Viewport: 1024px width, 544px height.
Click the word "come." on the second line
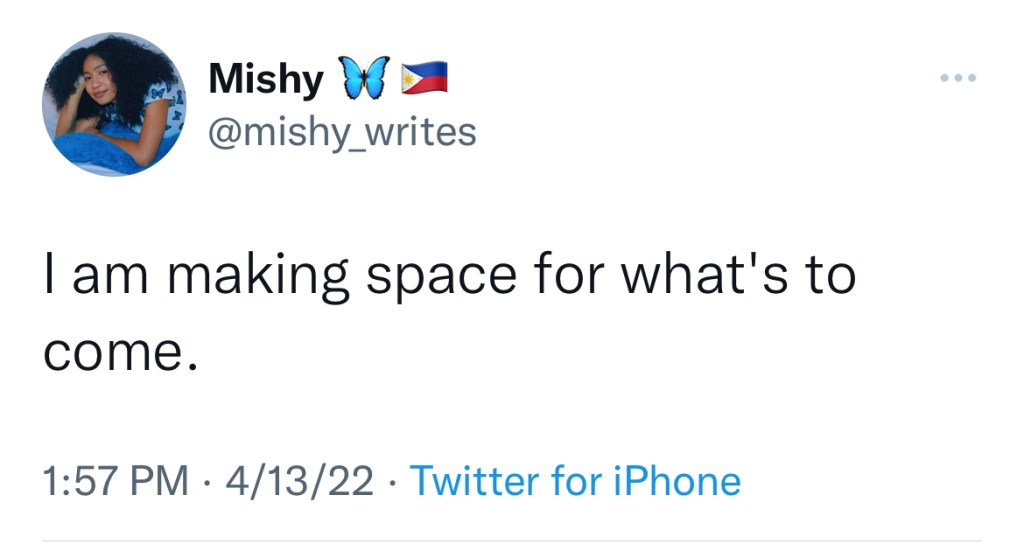(x=117, y=352)
